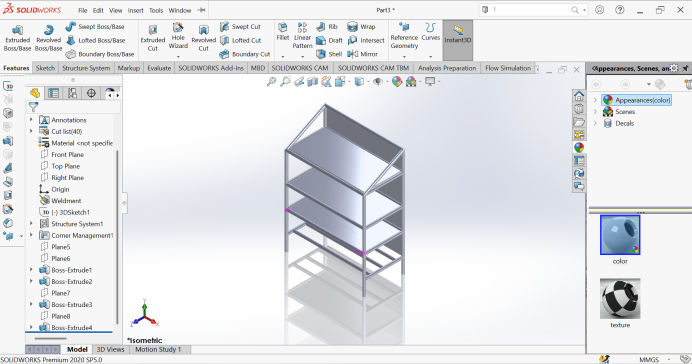Viewport: 692px width, 364px height.
Task: Select the color appearance thumbnail
Action: click(620, 235)
